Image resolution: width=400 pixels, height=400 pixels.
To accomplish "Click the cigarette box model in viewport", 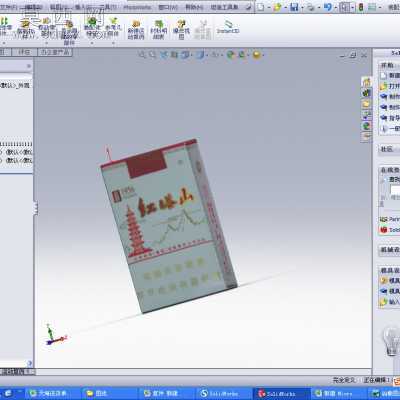I will (168, 227).
